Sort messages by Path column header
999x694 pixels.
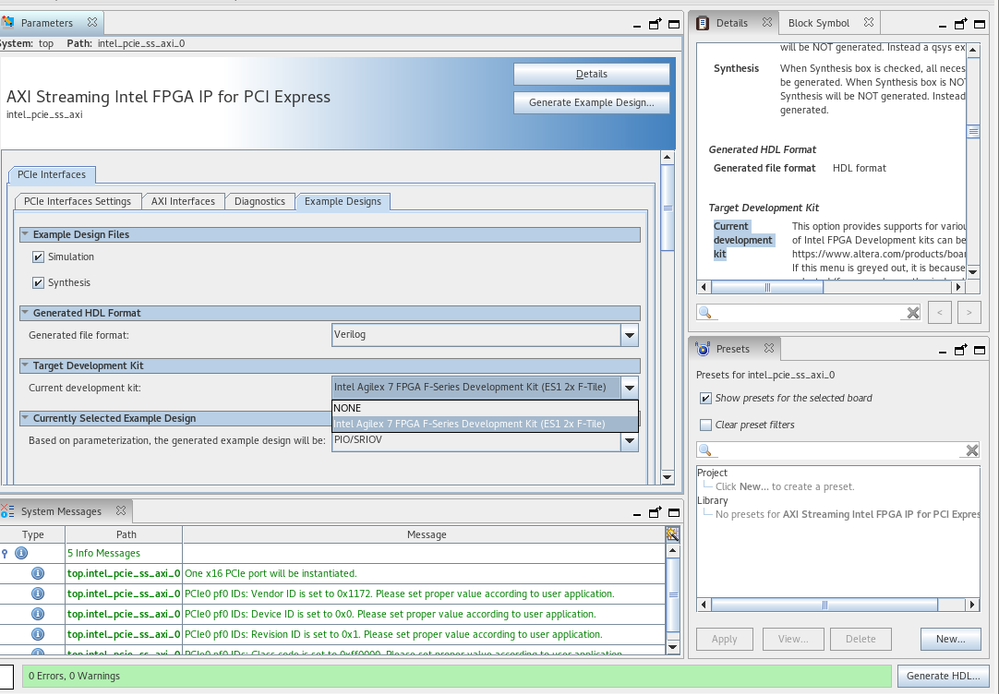(x=125, y=535)
